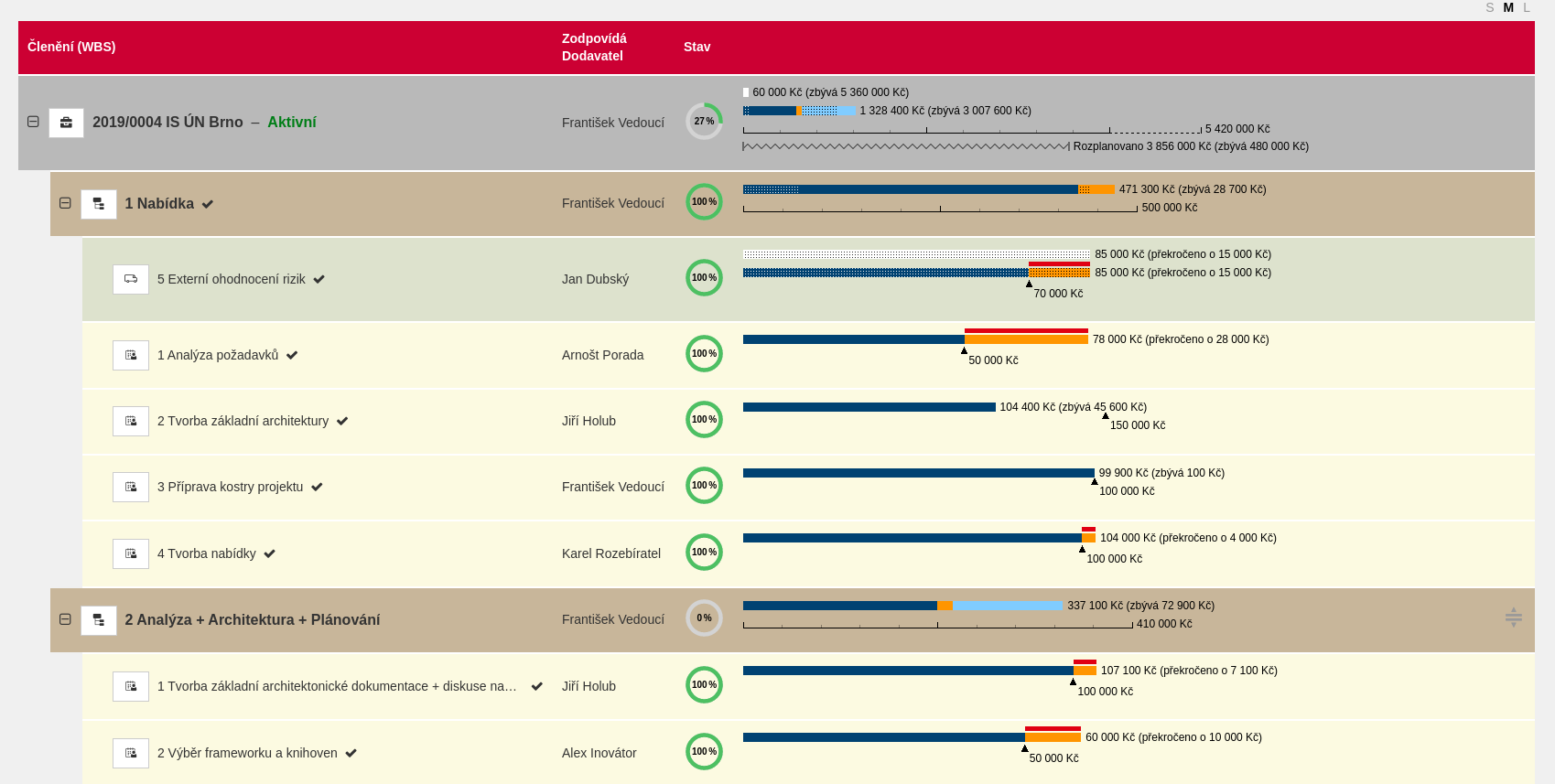Screen dimensions: 1555x784
Task: Click the checkmark beside Externí ohodnocení rizik
Action: [x=319, y=279]
